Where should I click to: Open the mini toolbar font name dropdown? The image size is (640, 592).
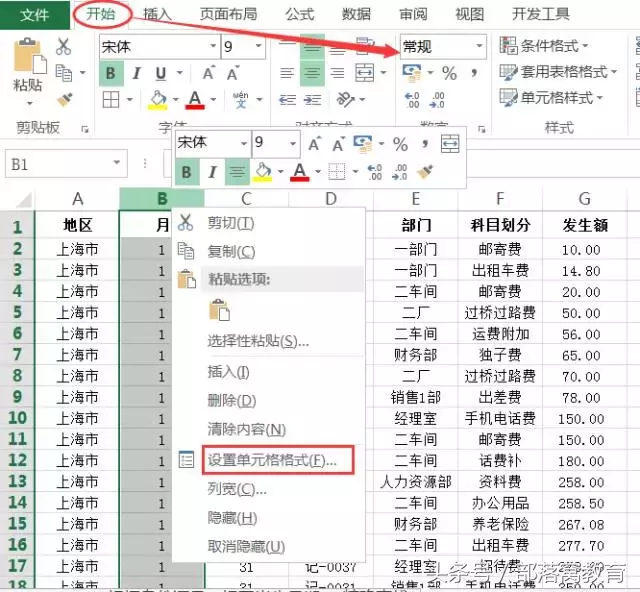[244, 144]
